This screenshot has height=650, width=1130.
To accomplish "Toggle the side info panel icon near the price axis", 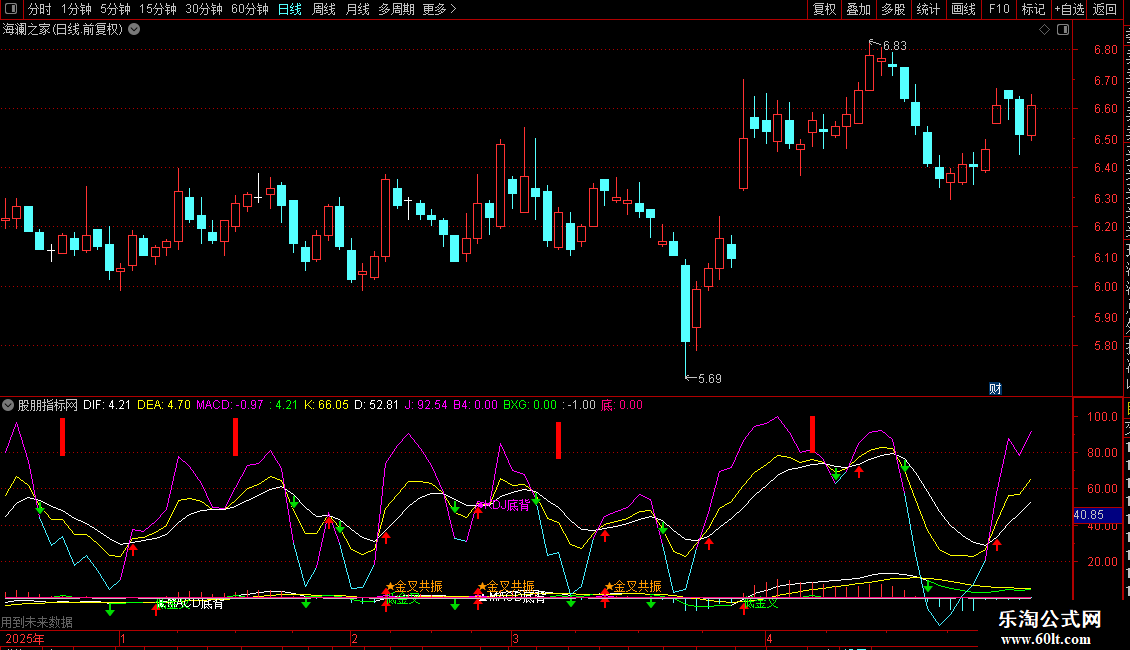I will point(1063,30).
